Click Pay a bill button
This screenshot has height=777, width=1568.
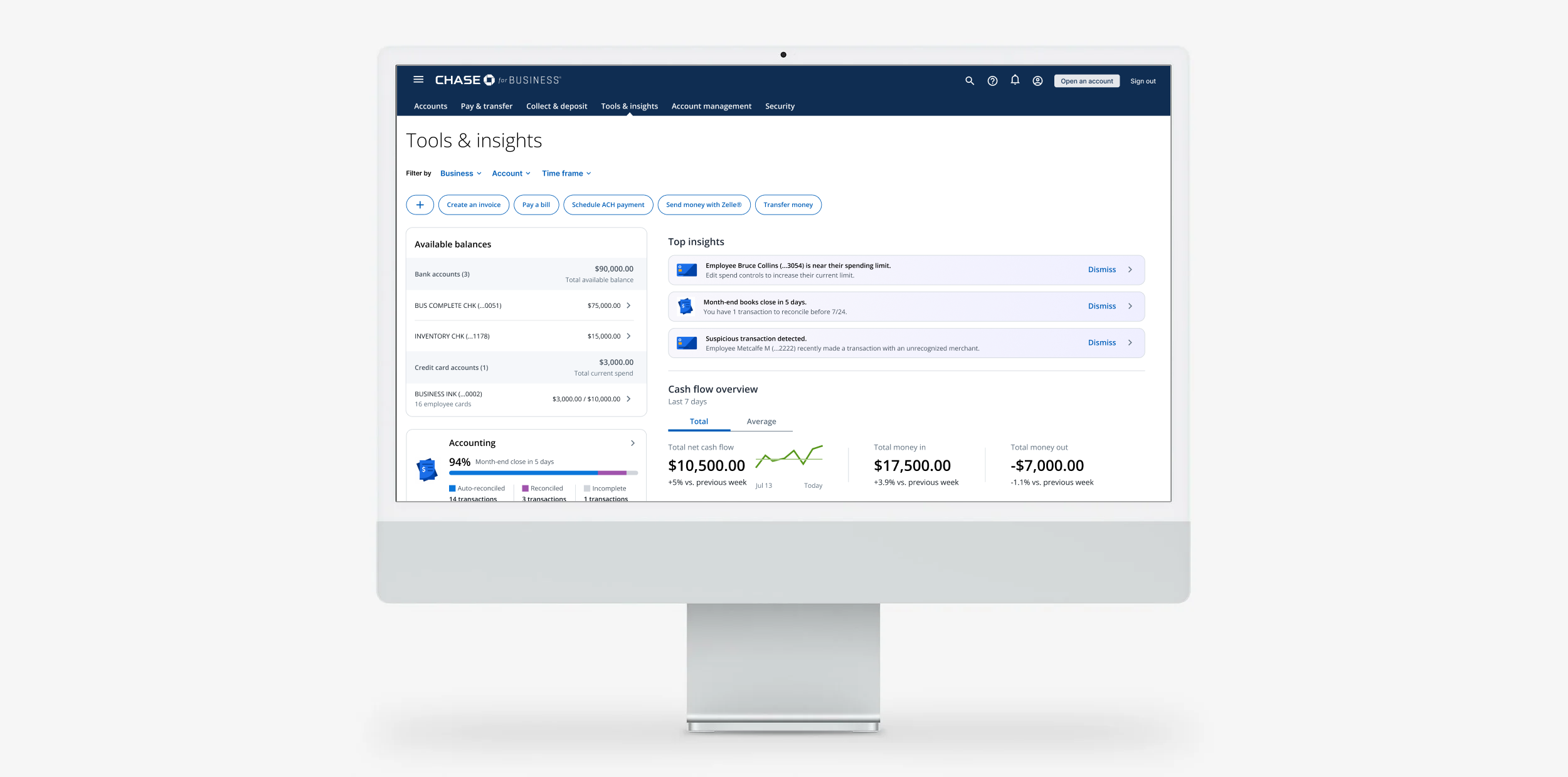click(x=536, y=205)
